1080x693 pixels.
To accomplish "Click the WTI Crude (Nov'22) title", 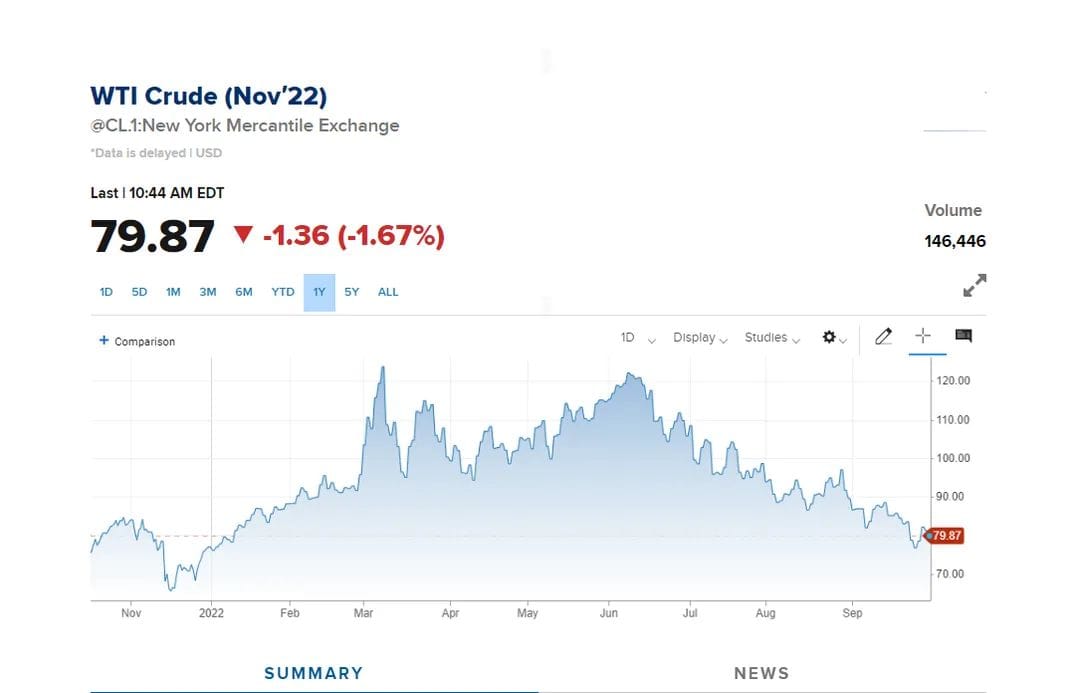I will click(208, 96).
